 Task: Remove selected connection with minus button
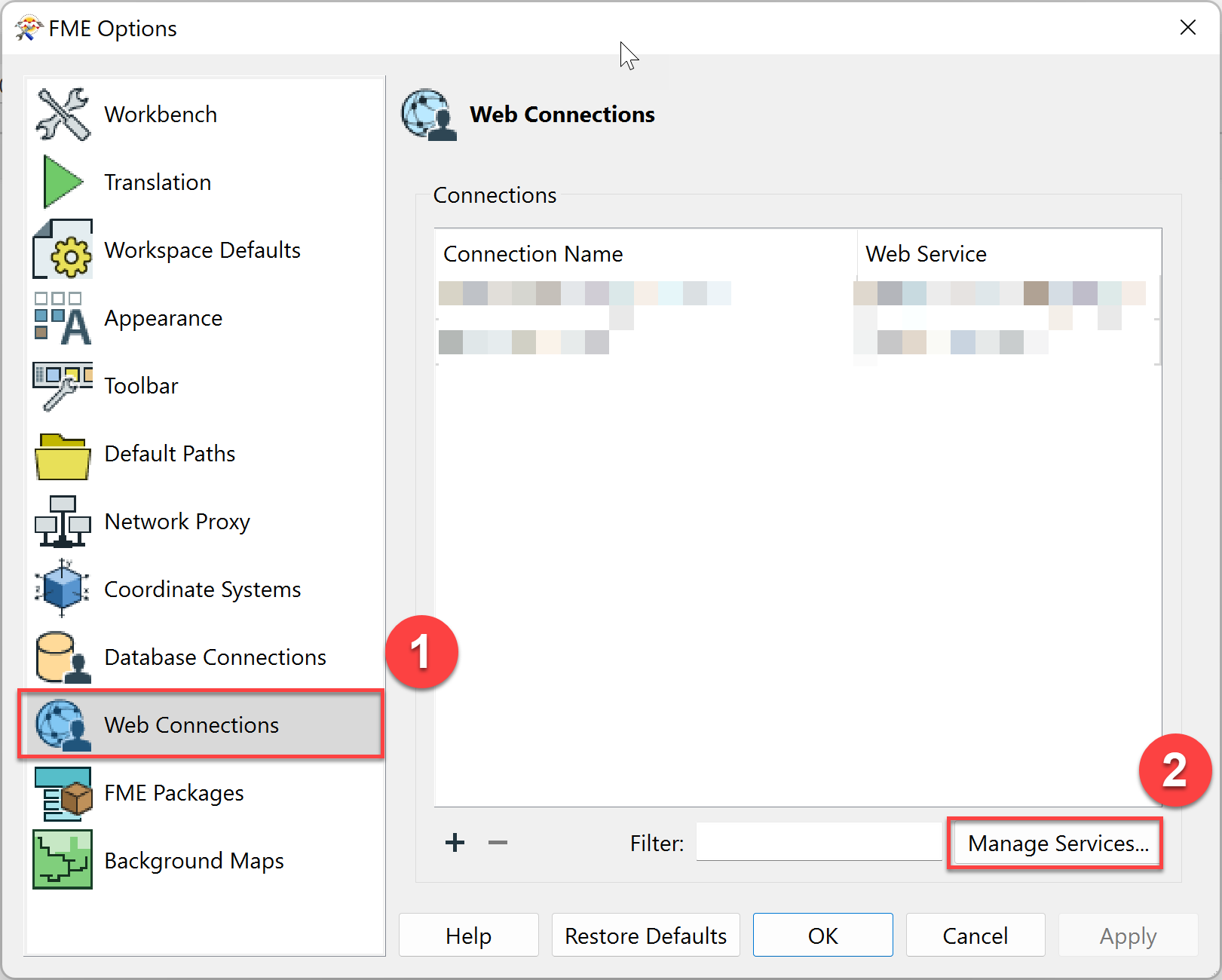(498, 843)
